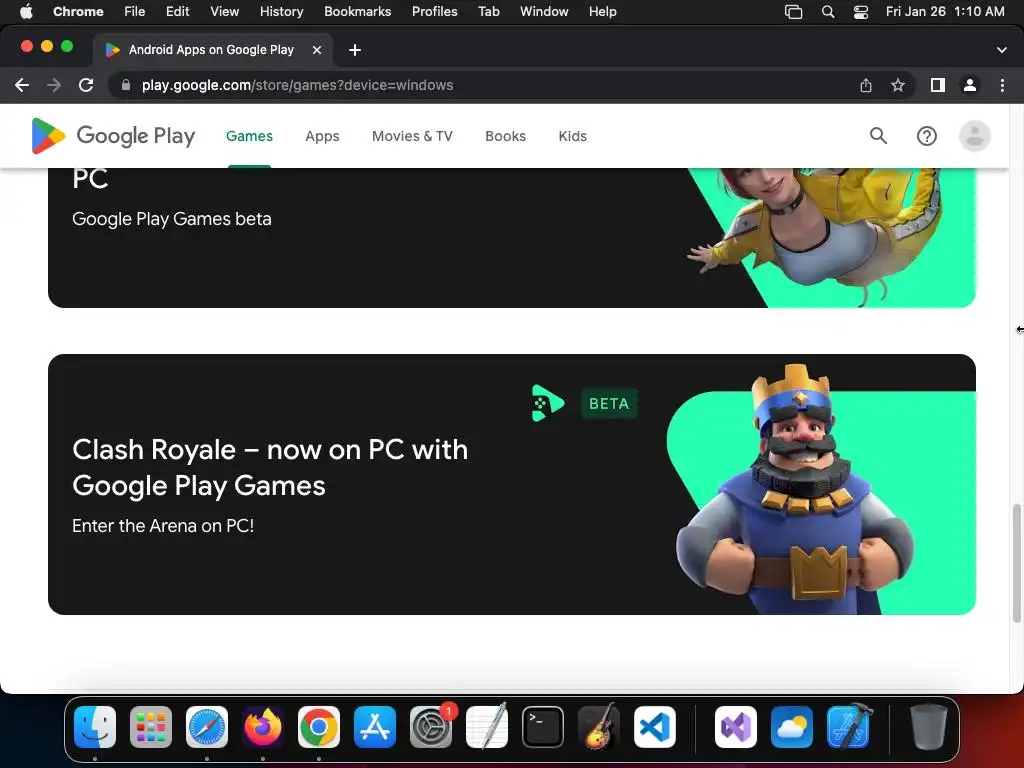Open the Chrome application menu
The height and width of the screenshot is (768, 1024).
(78, 11)
